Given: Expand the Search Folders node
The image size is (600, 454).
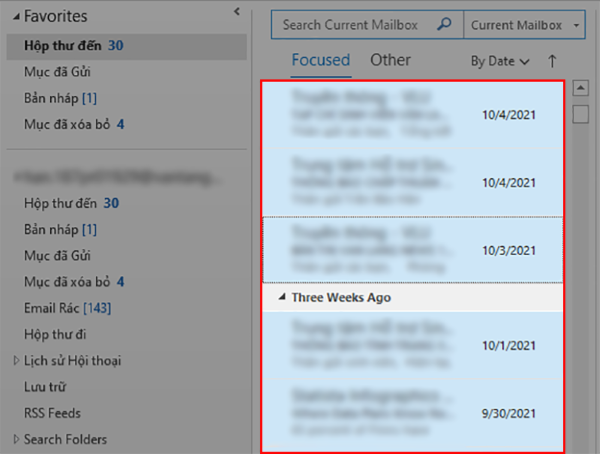Looking at the screenshot, I should (15, 439).
